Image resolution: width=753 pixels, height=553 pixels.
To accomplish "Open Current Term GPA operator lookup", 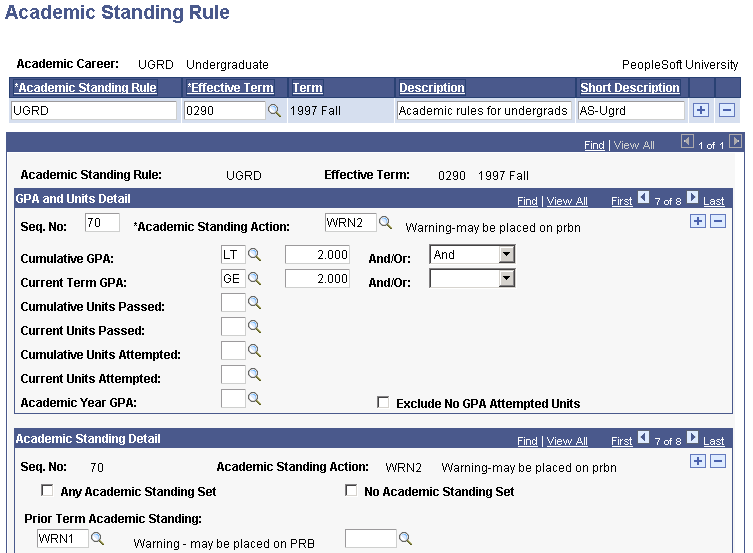I will pos(254,278).
